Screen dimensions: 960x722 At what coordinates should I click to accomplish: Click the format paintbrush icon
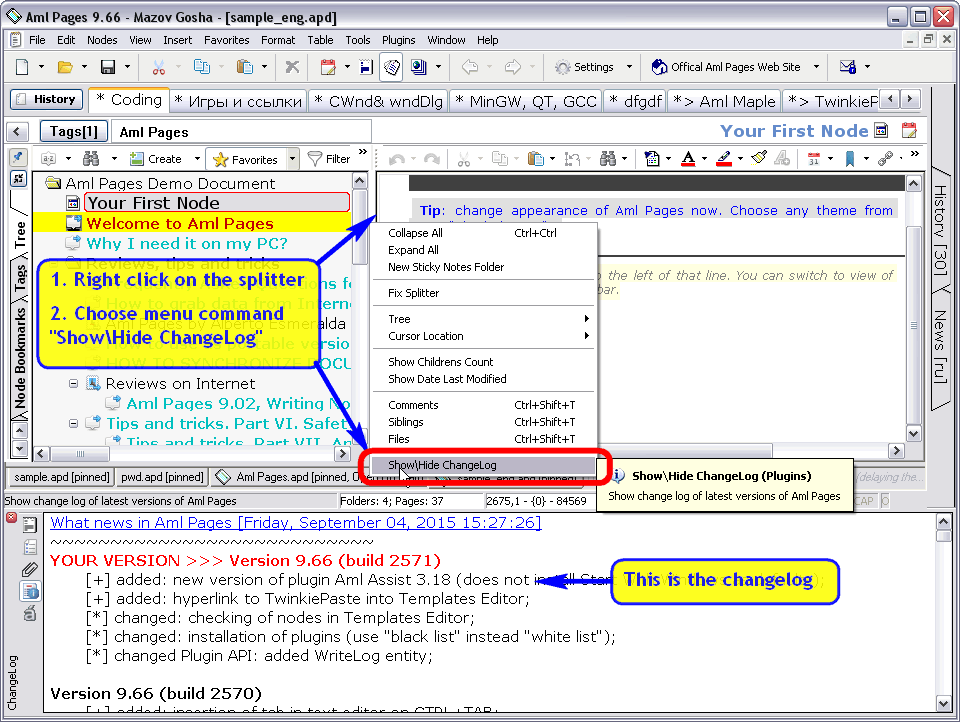[x=759, y=158]
